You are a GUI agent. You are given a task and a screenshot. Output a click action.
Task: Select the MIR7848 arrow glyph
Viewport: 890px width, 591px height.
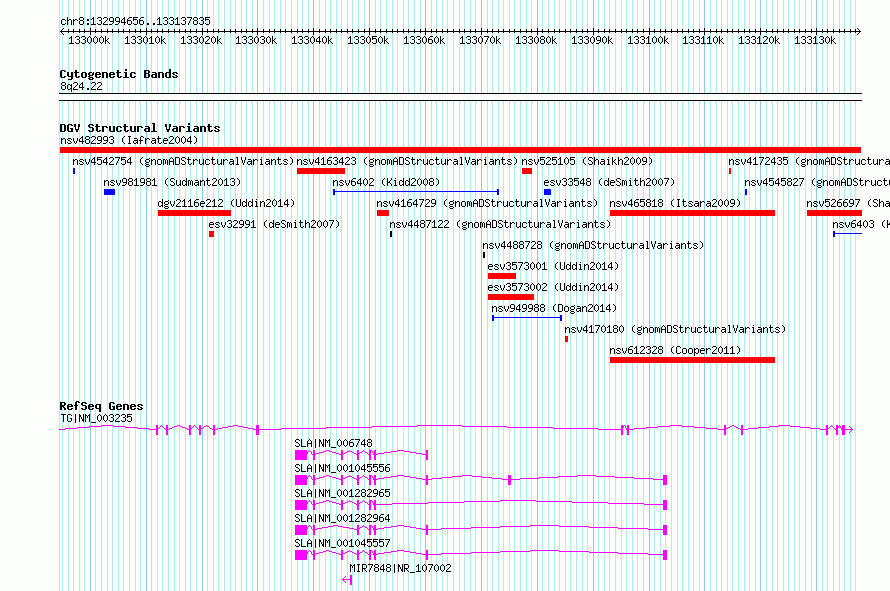[x=347, y=580]
